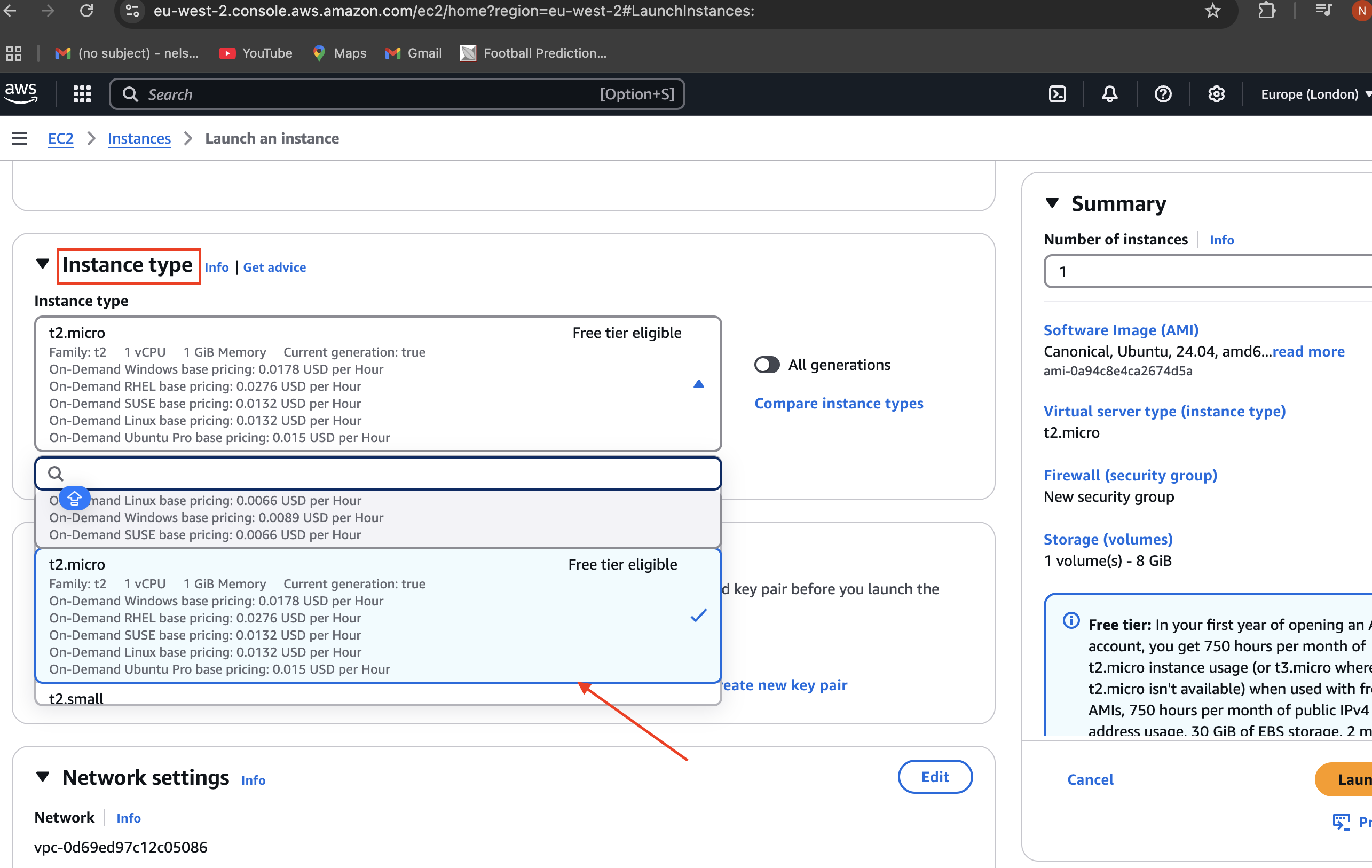The height and width of the screenshot is (868, 1372).
Task: Choose the t2.small option
Action: [x=378, y=695]
